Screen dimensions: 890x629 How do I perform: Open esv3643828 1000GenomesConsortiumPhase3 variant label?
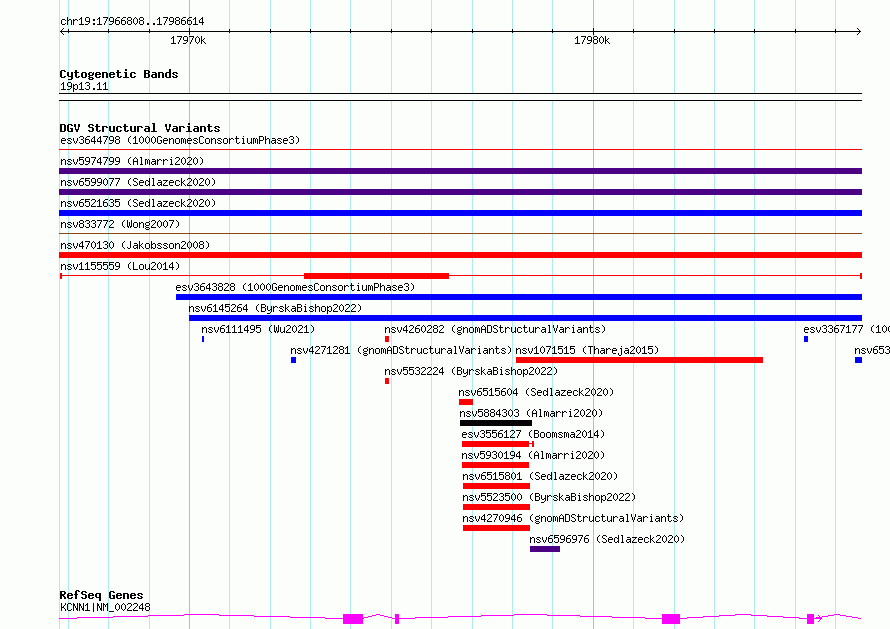(295, 287)
